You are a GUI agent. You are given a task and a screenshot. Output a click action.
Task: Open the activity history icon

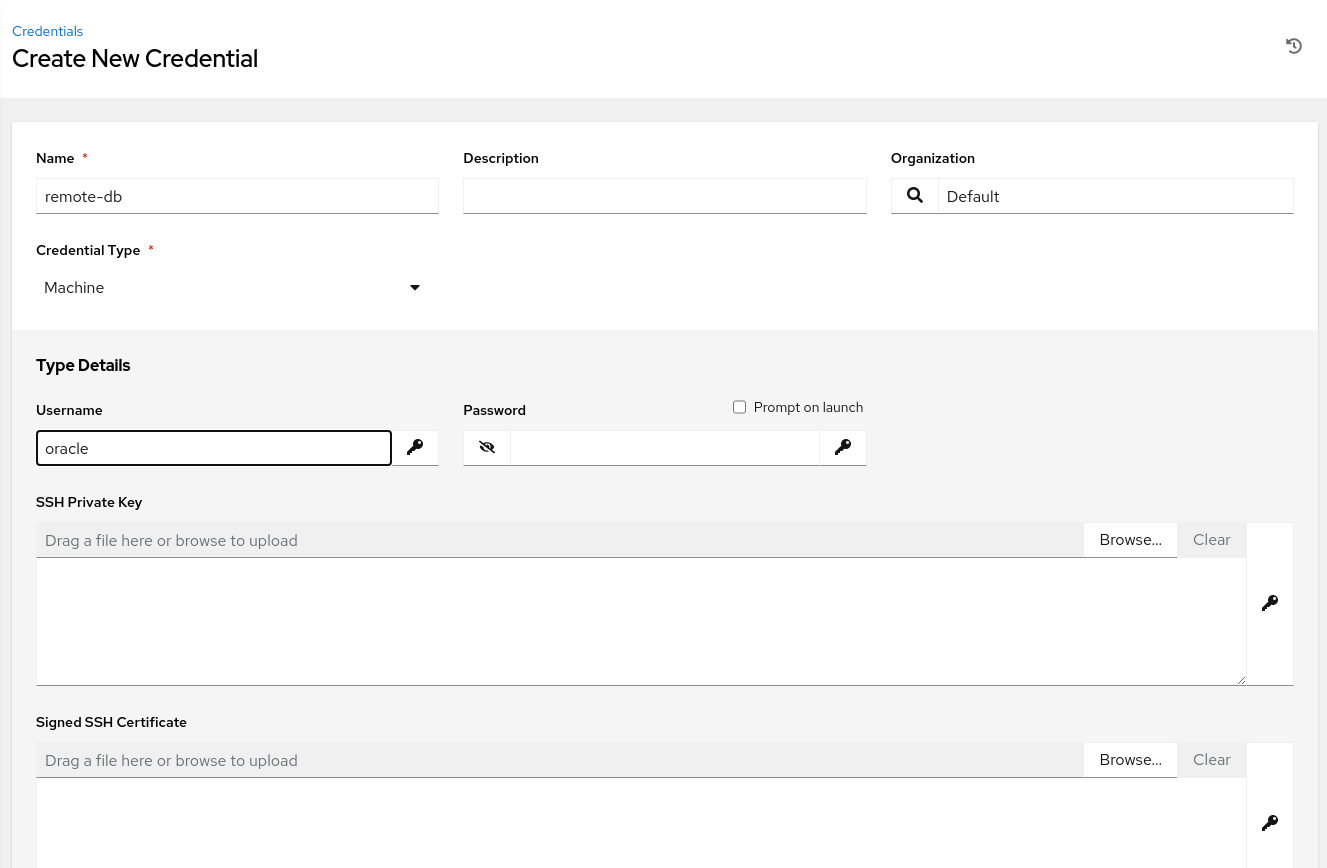[x=1293, y=46]
